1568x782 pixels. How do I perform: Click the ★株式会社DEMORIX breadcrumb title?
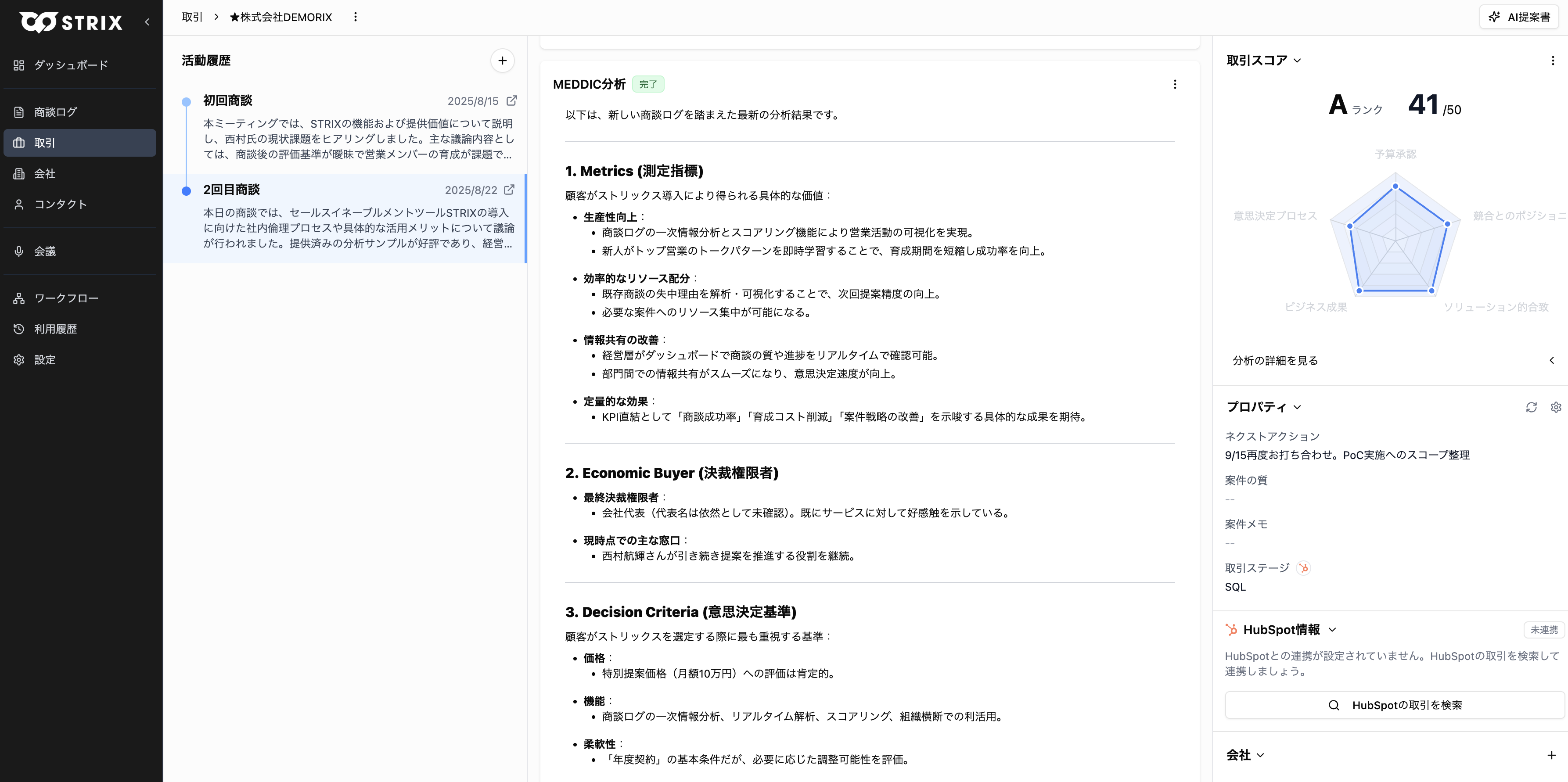(x=281, y=17)
